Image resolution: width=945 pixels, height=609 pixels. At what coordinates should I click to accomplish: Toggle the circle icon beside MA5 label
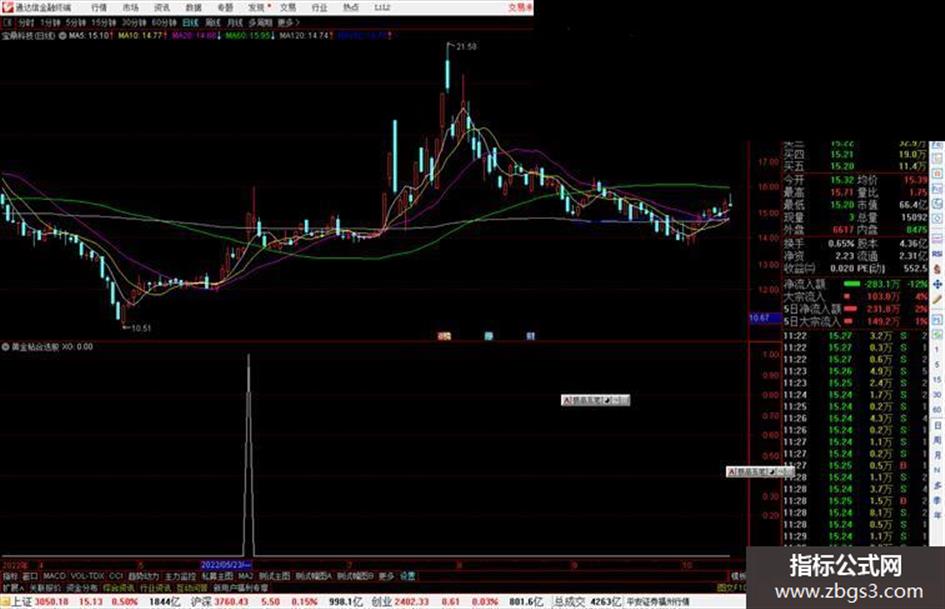(63, 36)
